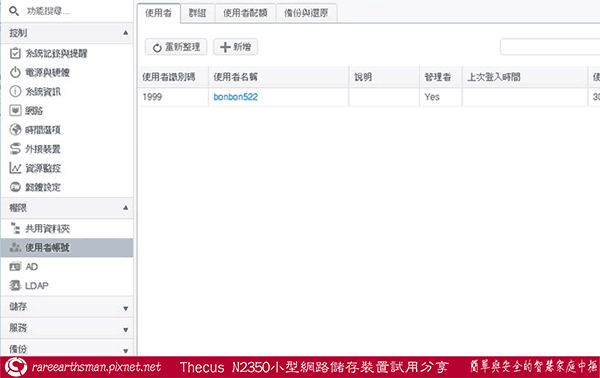Click the 新增 add user button
Viewport: 600px width, 378px height.
pyautogui.click(x=235, y=47)
